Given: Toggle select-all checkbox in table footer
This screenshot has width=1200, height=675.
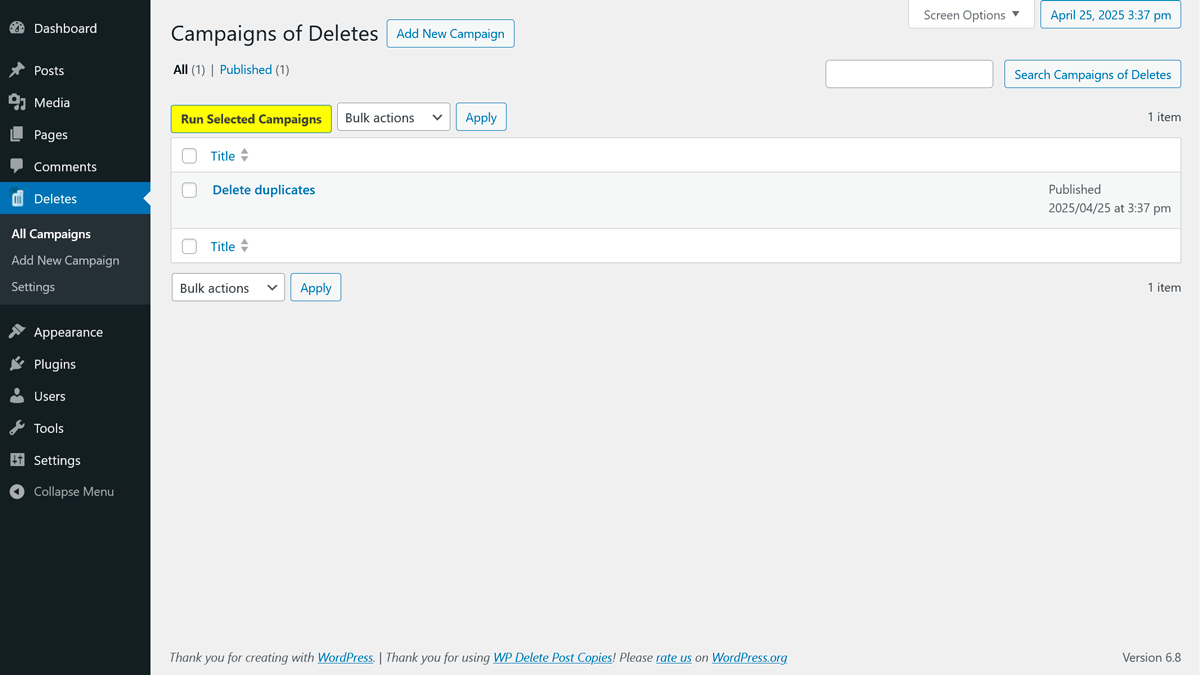Looking at the screenshot, I should click(189, 246).
